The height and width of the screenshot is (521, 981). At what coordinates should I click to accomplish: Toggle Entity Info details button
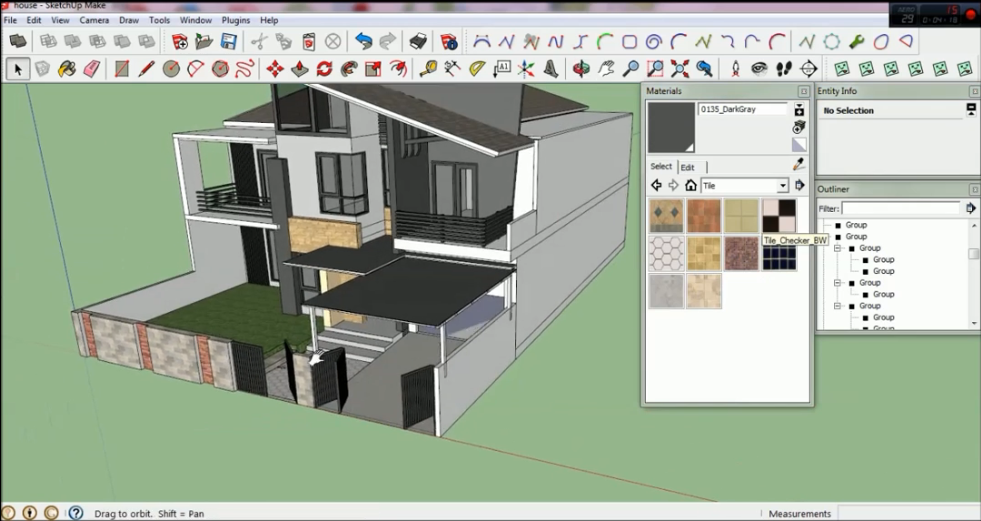click(971, 110)
